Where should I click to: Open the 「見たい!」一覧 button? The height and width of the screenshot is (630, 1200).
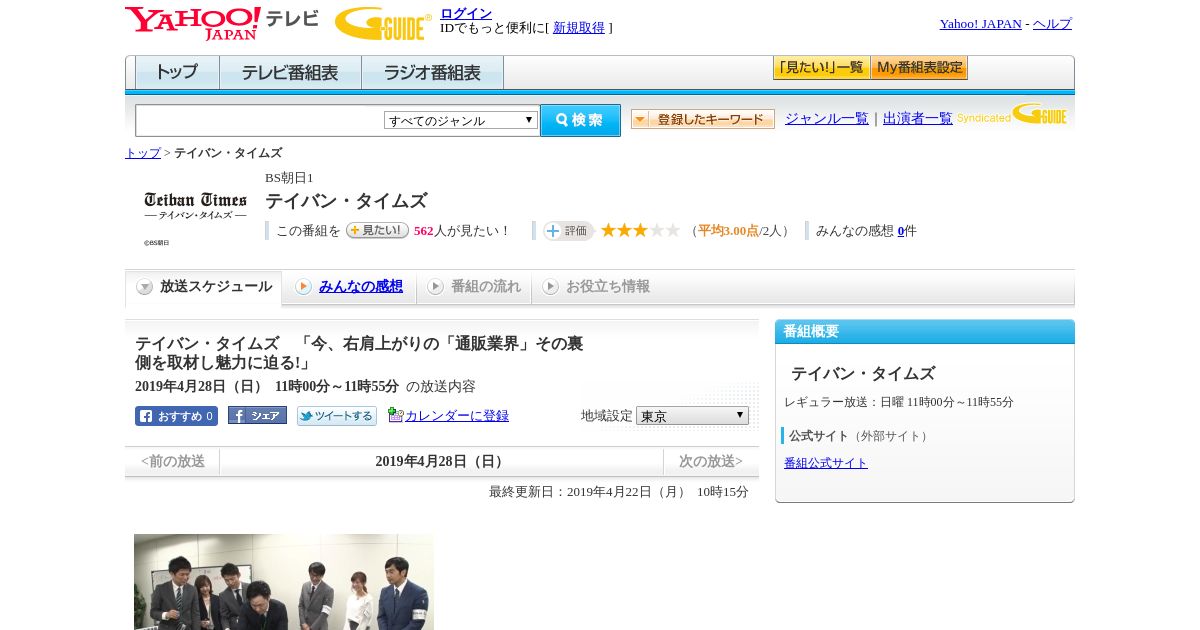821,68
